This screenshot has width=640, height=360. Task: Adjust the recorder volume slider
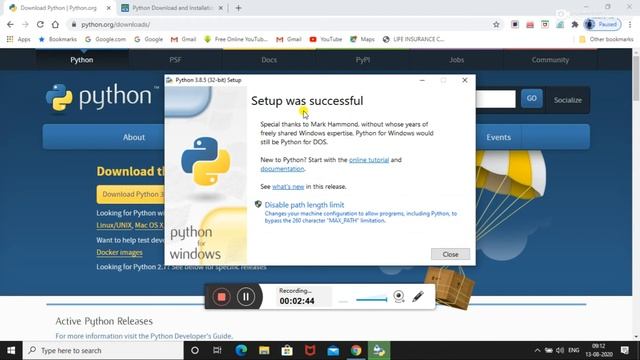pyautogui.click(x=371, y=300)
